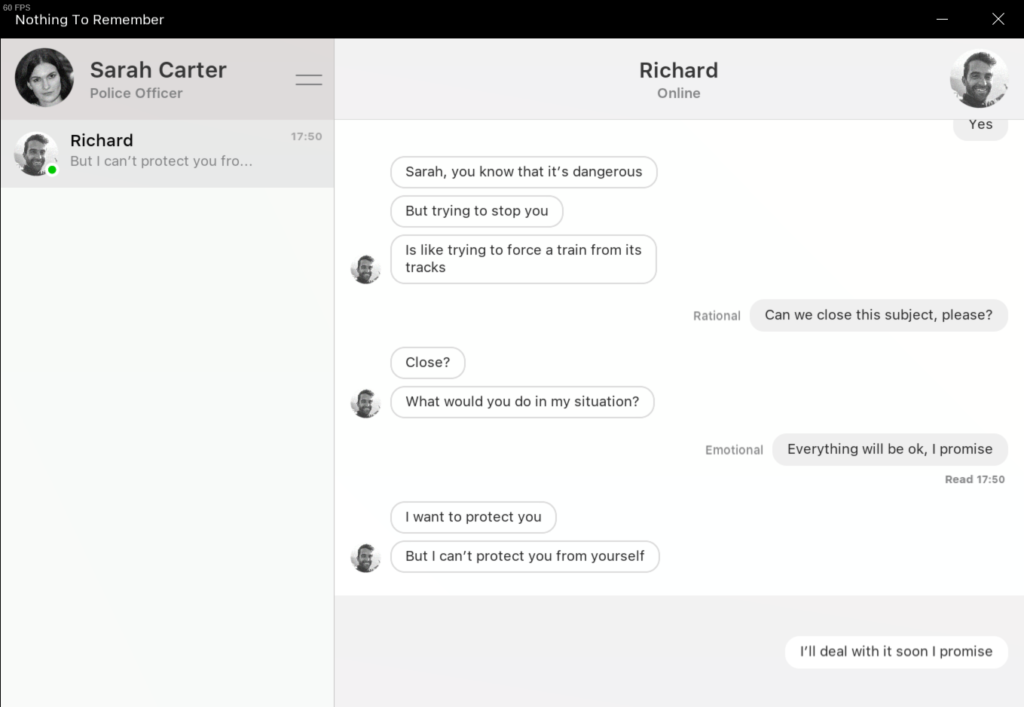This screenshot has height=707, width=1024.
Task: Click the "Richard" name in the chat header
Action: point(679,71)
